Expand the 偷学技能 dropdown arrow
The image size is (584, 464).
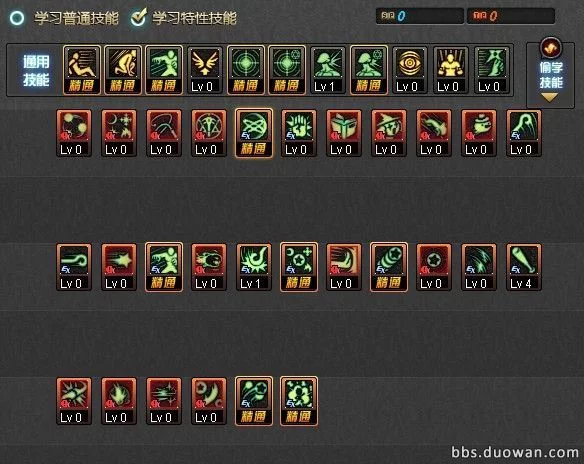pyautogui.click(x=549, y=98)
